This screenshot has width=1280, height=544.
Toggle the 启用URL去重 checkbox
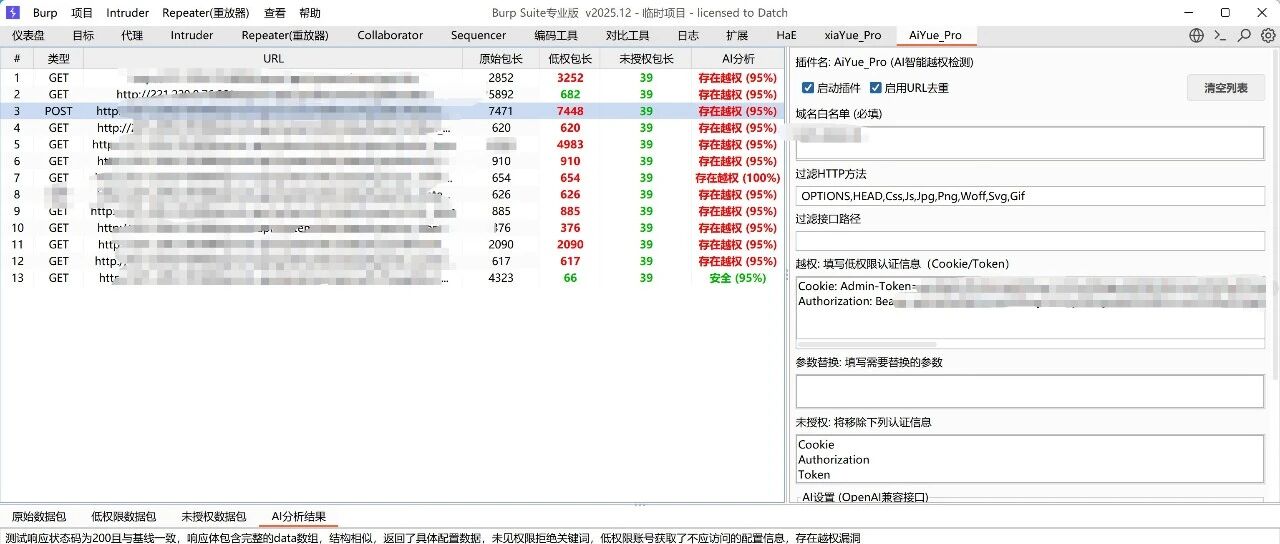click(876, 88)
